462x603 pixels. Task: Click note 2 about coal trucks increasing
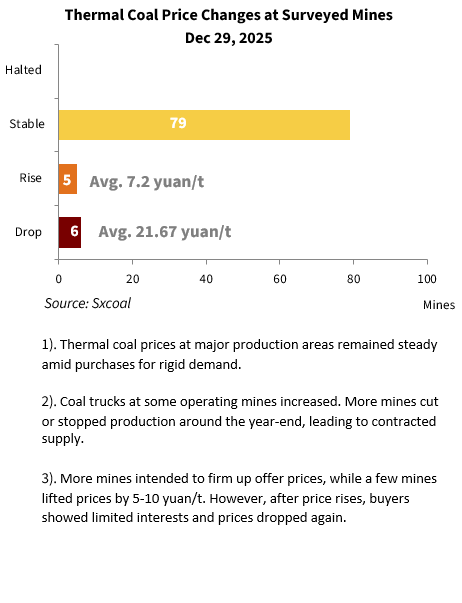(240, 422)
